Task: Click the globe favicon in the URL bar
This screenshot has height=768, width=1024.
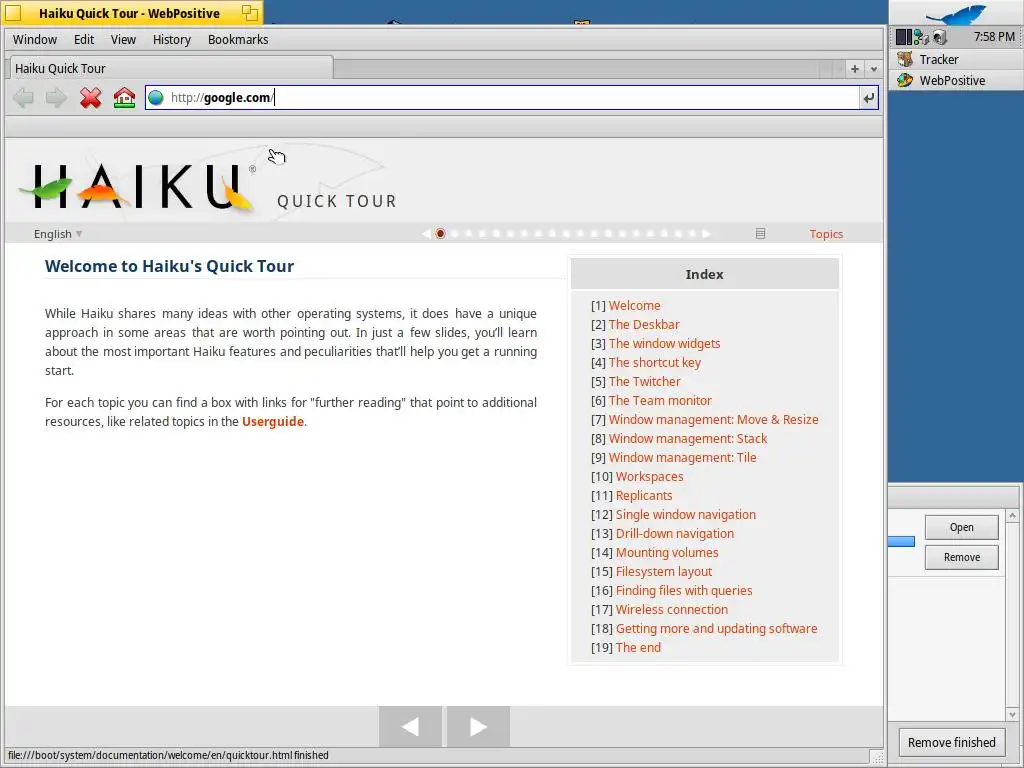Action: click(155, 98)
